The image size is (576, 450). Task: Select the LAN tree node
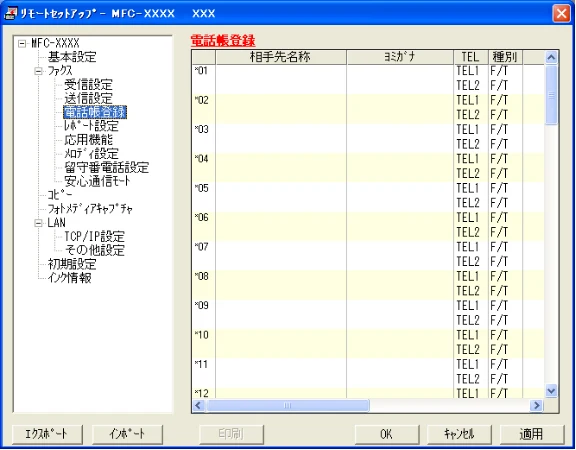57,223
